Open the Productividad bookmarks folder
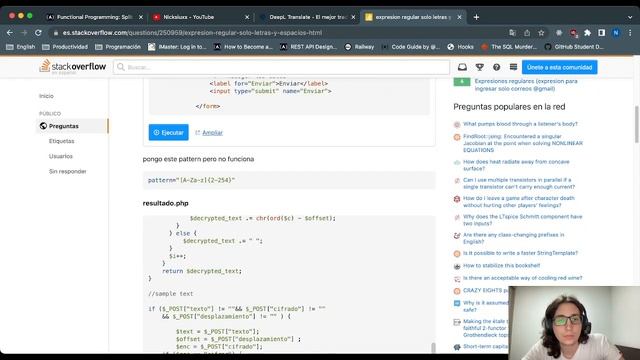The image size is (640, 360). click(65, 47)
